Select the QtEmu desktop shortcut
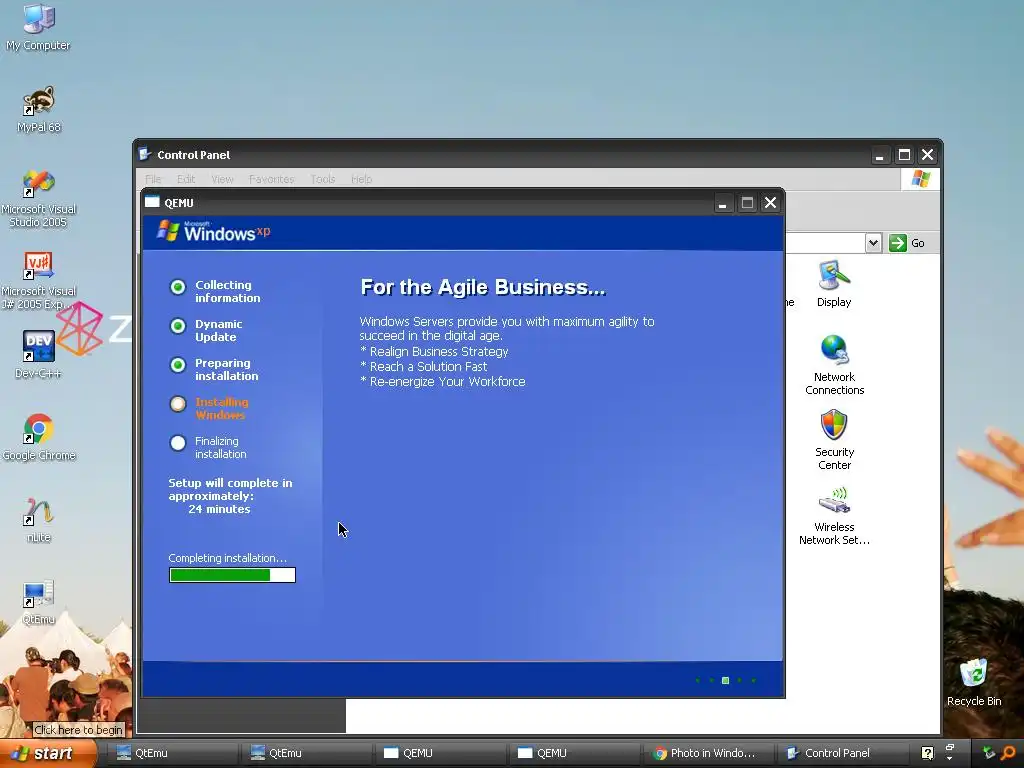 tap(39, 602)
